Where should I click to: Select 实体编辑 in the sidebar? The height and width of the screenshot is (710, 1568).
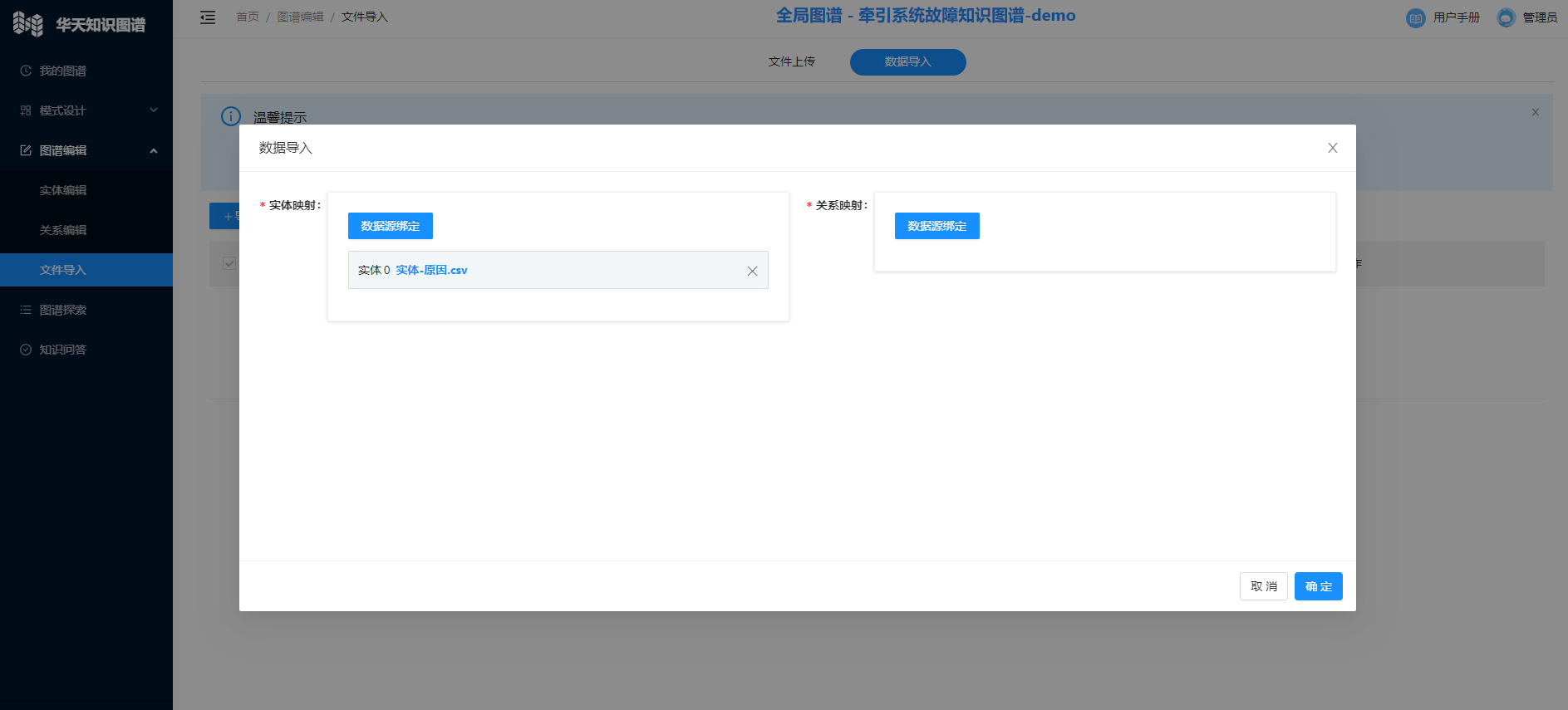click(x=63, y=190)
